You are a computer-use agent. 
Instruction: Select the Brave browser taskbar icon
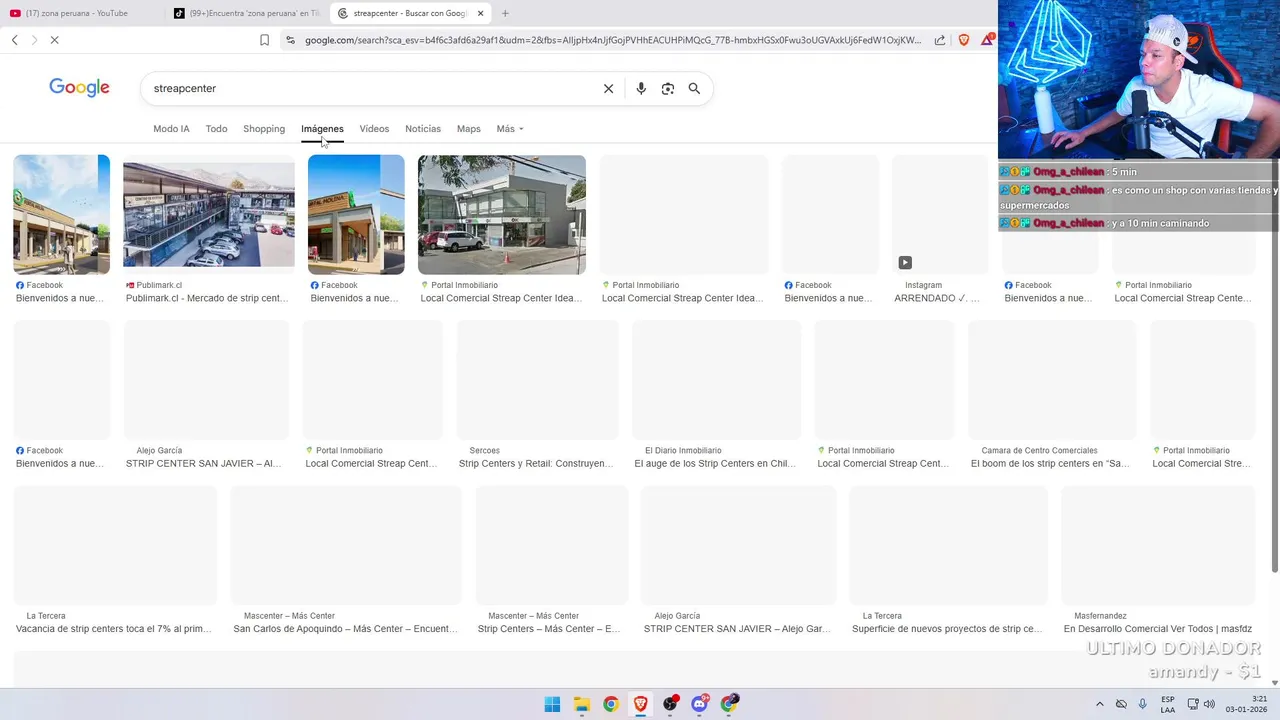tap(641, 704)
